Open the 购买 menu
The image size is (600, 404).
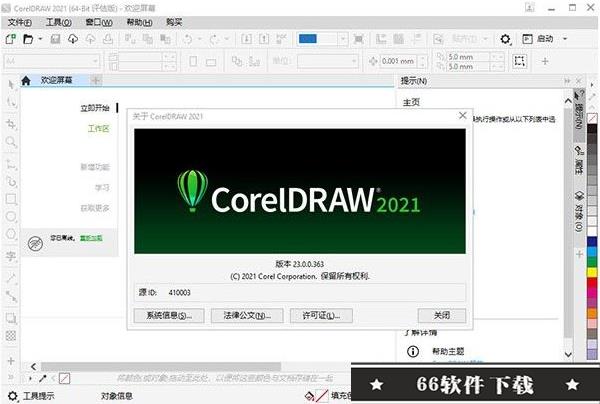tap(174, 22)
